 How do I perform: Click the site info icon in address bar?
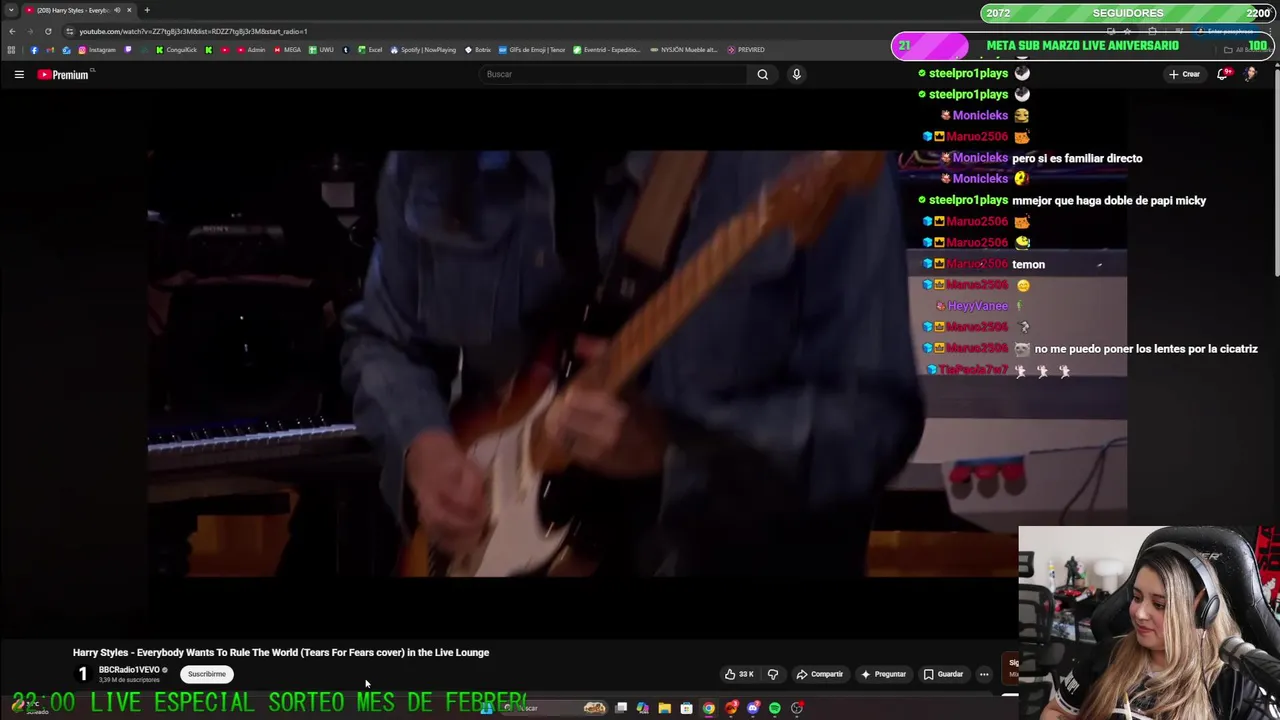69,31
